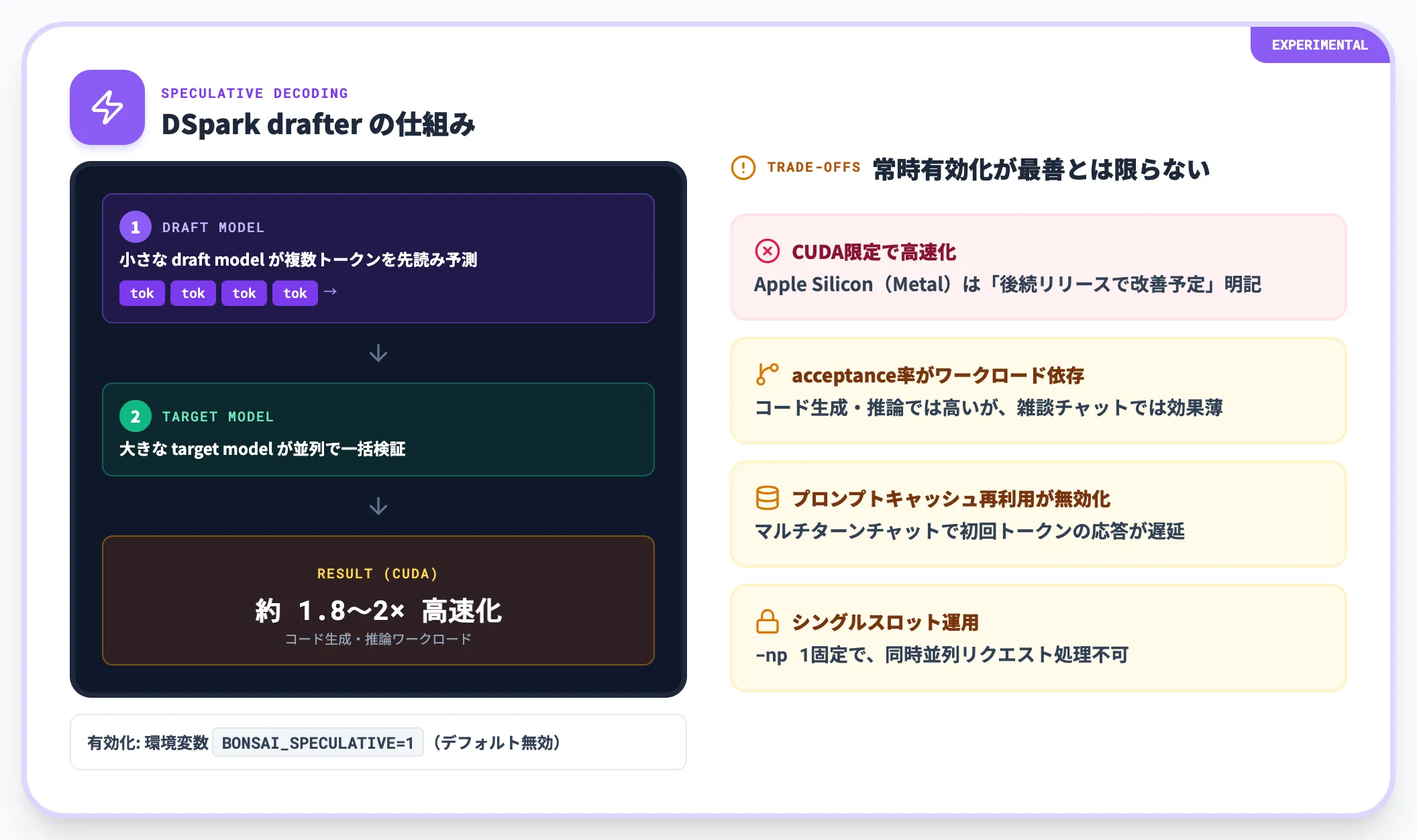1417x840 pixels.
Task: Click the RESULT (CUDA) label
Action: 378,574
